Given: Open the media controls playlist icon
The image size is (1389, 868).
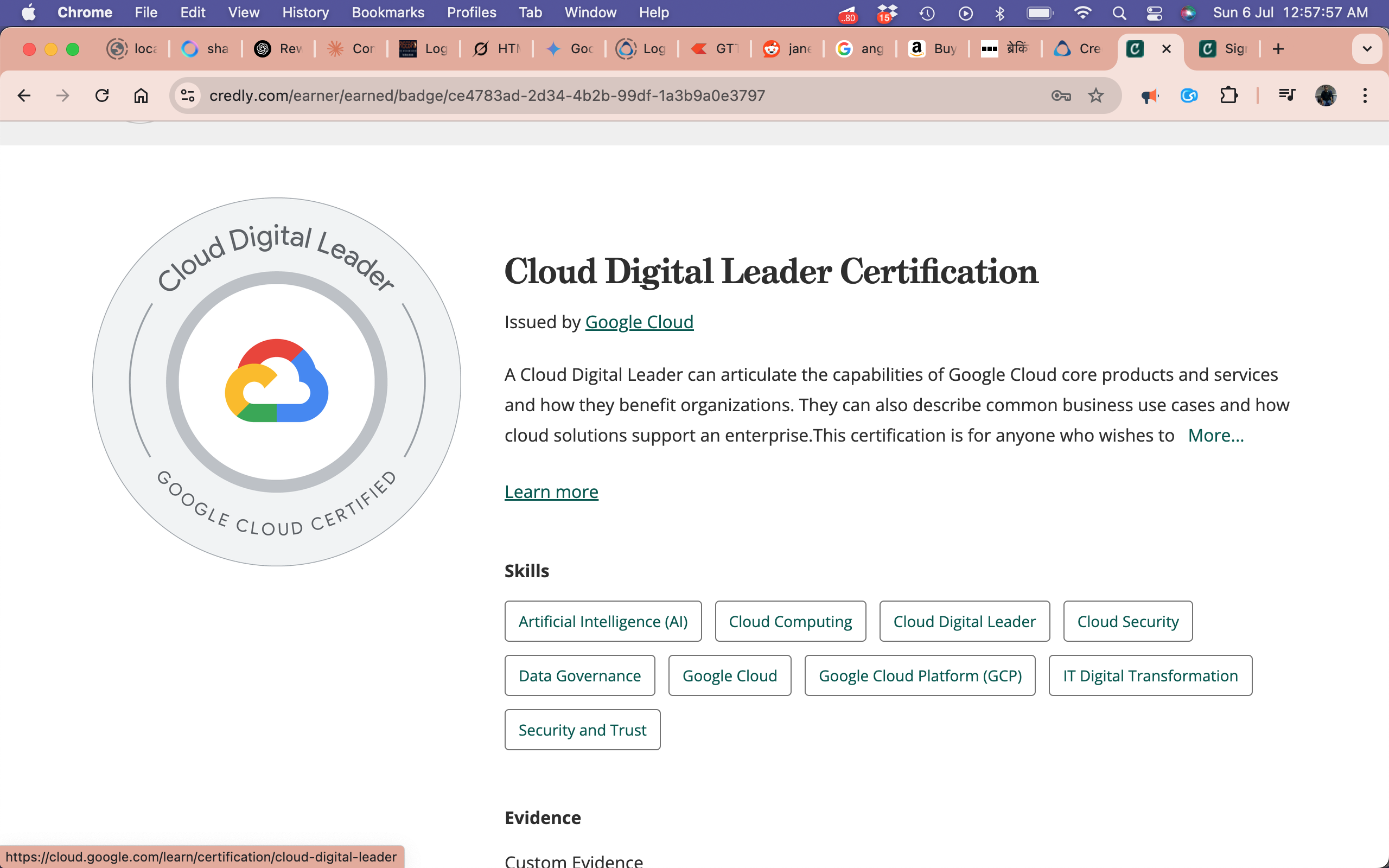Looking at the screenshot, I should [x=1287, y=95].
